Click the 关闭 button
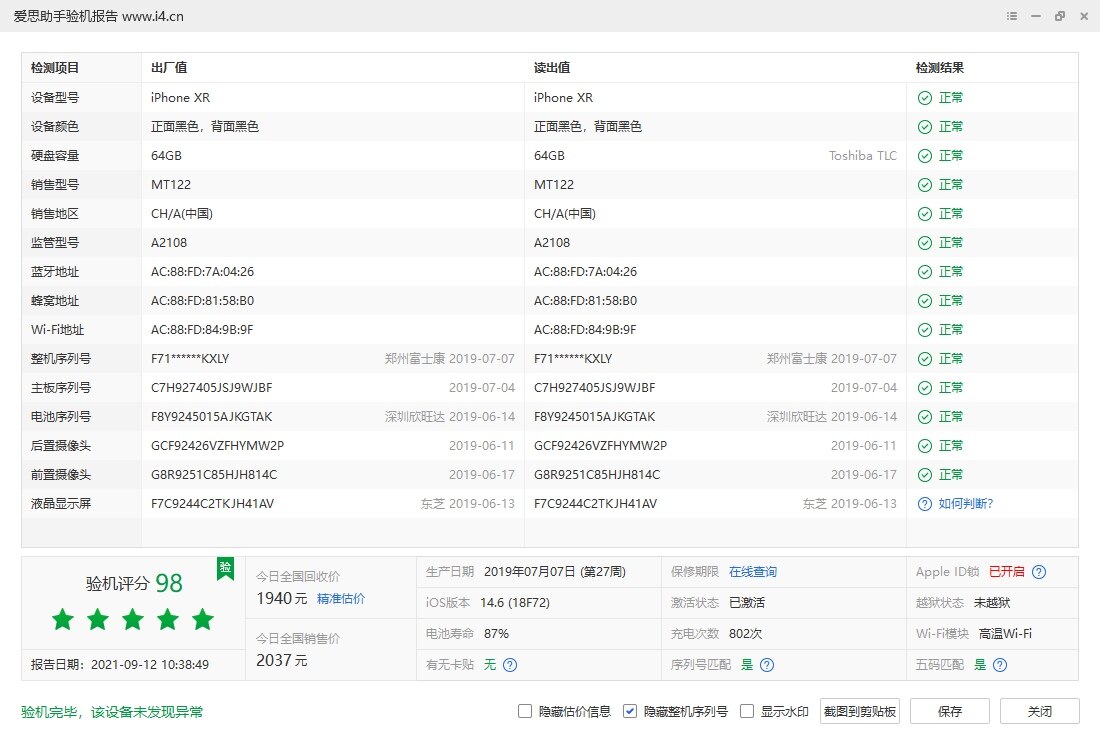This screenshot has height=749, width=1100. [1039, 712]
